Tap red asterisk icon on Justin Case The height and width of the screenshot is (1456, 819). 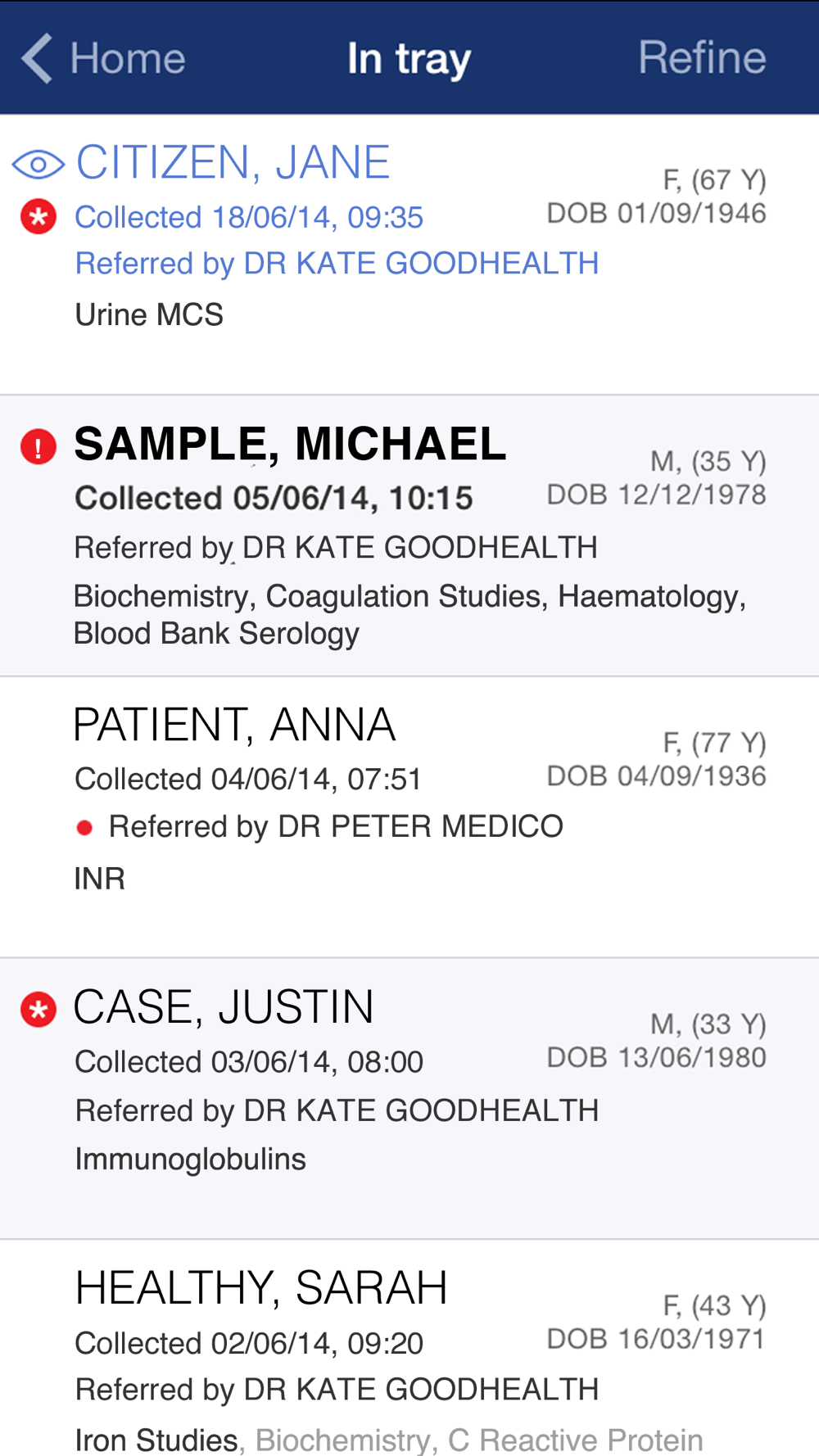coord(38,1010)
